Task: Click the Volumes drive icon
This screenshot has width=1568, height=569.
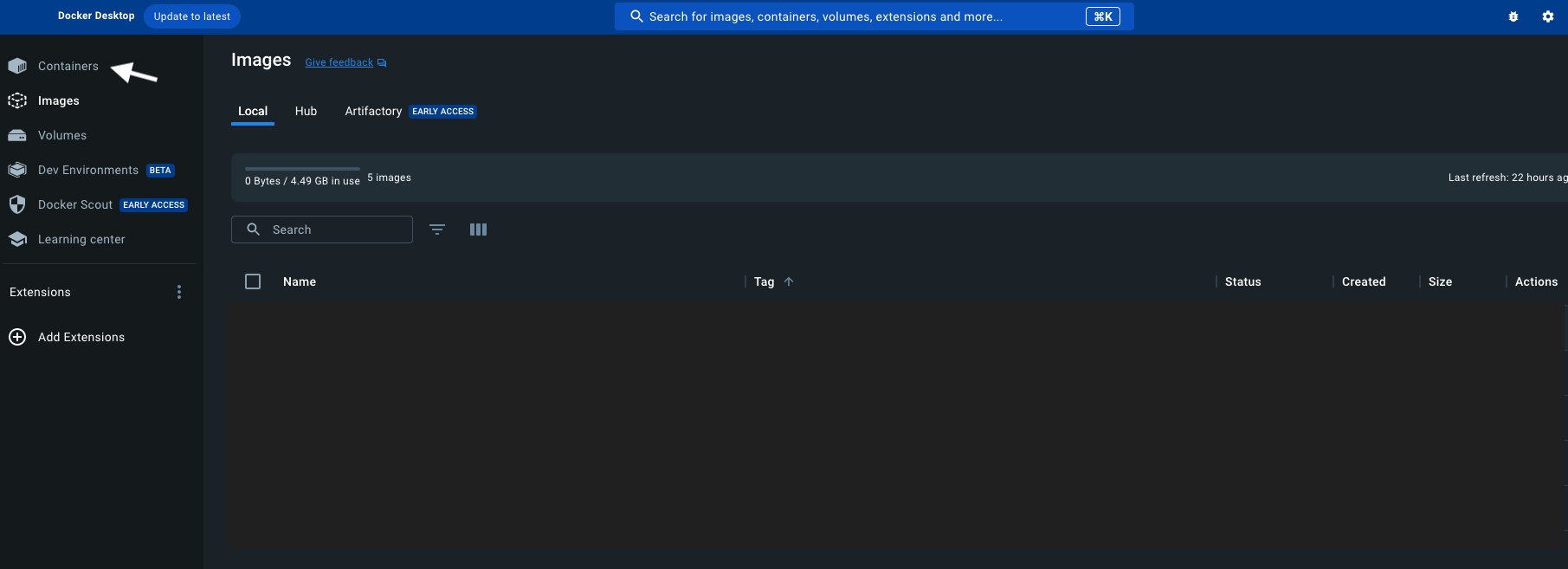Action: (x=17, y=136)
